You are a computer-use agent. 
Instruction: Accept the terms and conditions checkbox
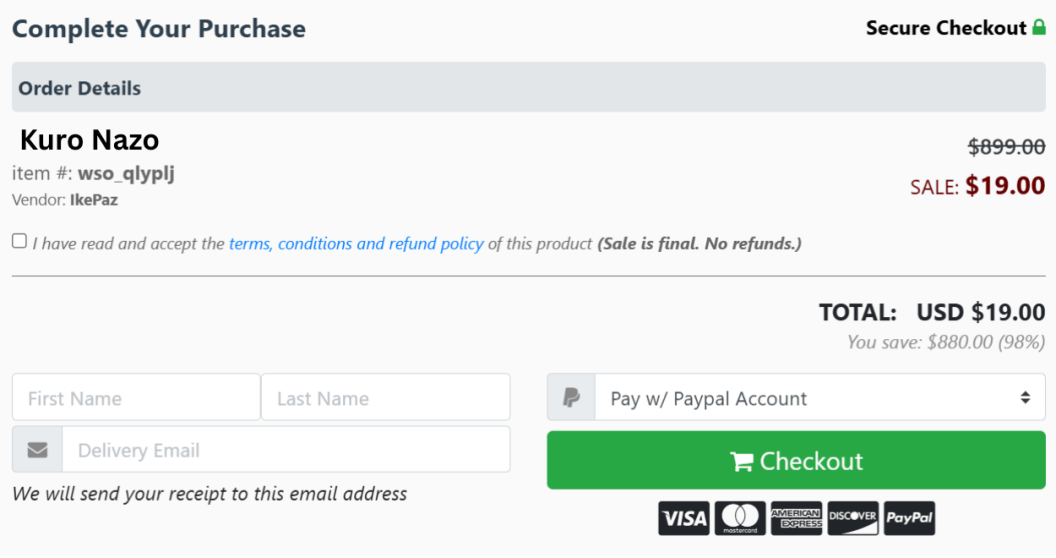20,241
